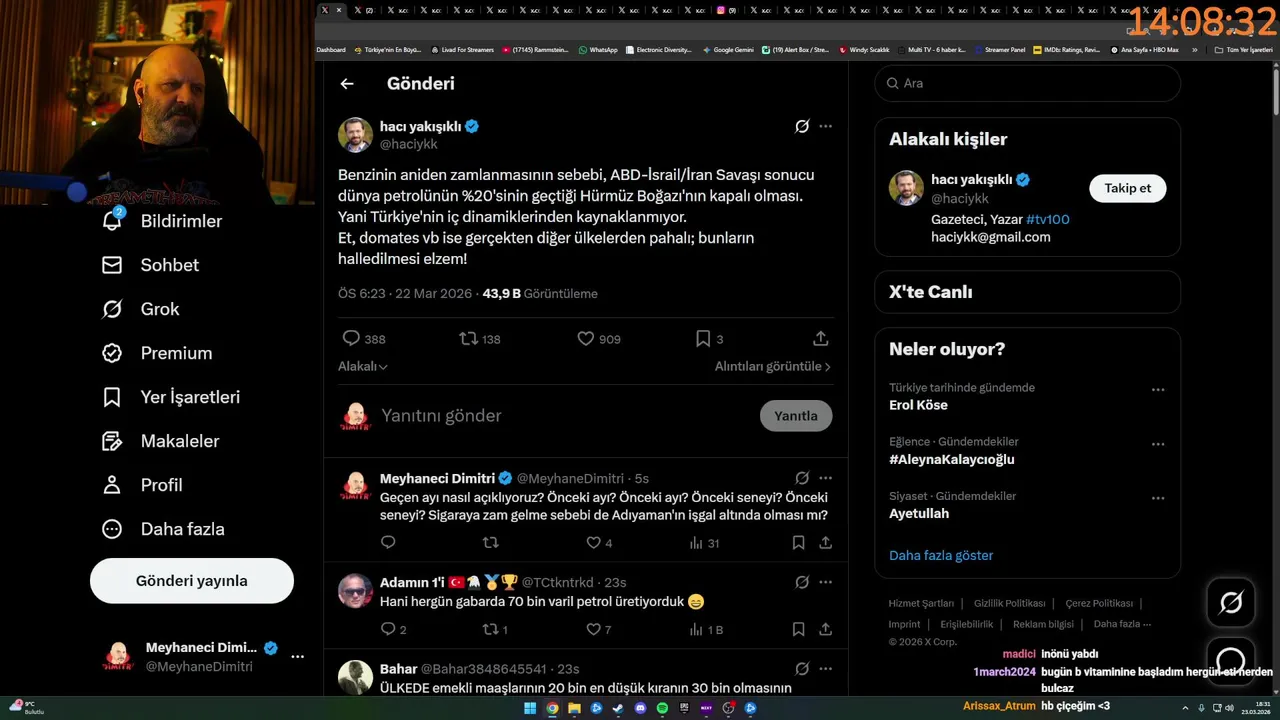Repost Meyhaneci Dimitri's comment

(x=490, y=543)
